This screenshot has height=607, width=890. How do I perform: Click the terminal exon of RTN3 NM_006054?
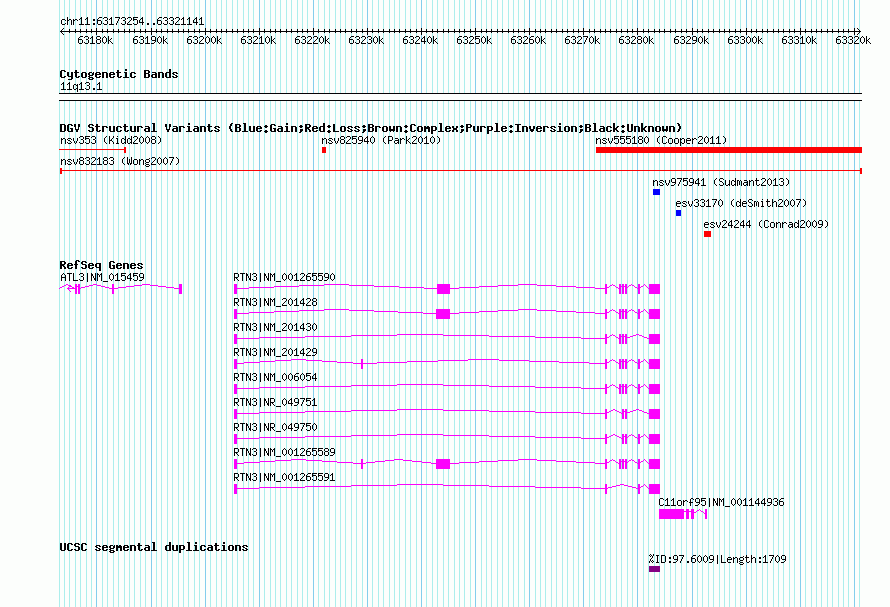pos(654,389)
